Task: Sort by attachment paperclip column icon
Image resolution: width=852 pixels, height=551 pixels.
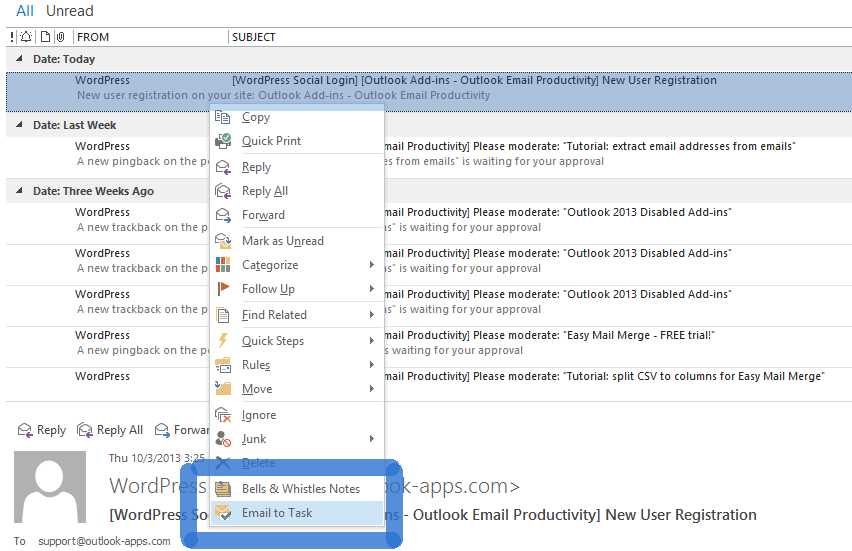Action: click(61, 37)
